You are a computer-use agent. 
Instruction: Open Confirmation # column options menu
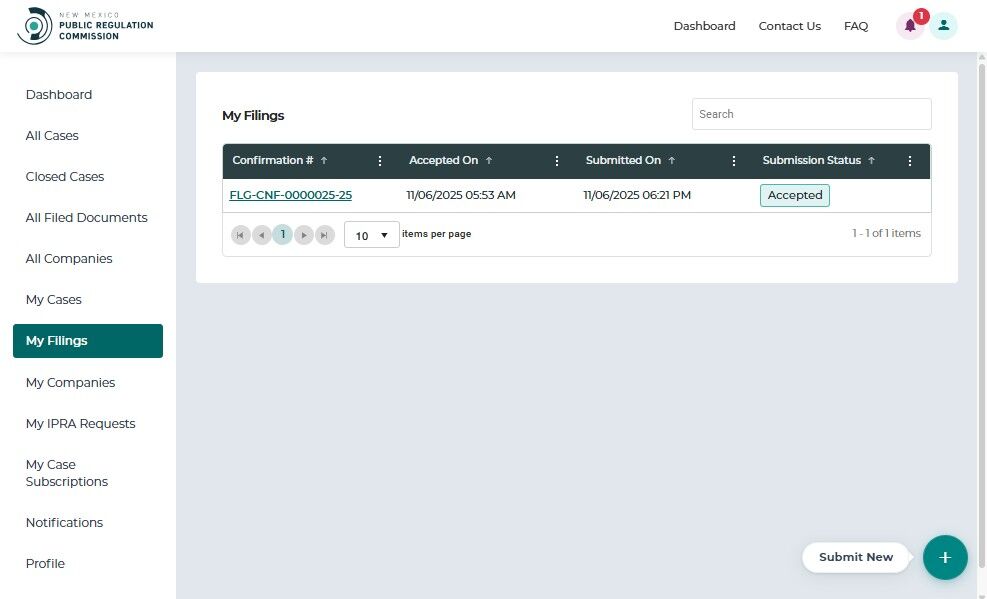tap(380, 161)
